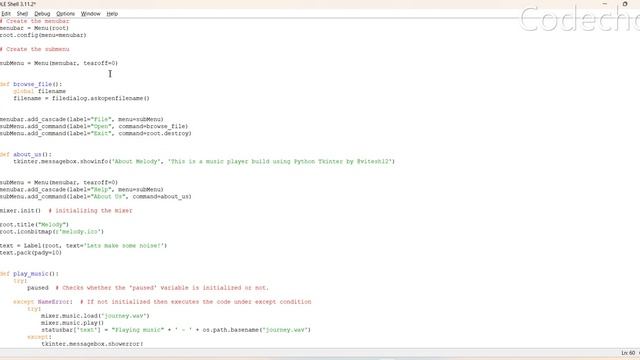640x360 pixels.
Task: Click the comment '# Create the submenu'
Action: click(34, 49)
